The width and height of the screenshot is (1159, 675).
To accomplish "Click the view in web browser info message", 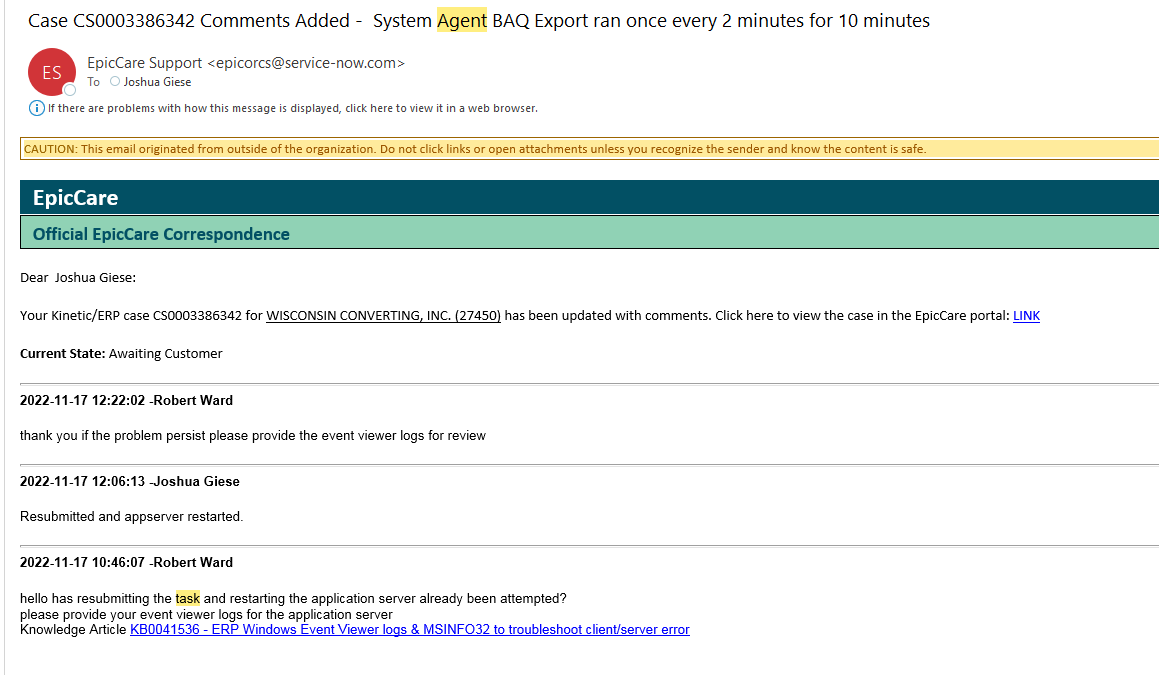I will [293, 109].
